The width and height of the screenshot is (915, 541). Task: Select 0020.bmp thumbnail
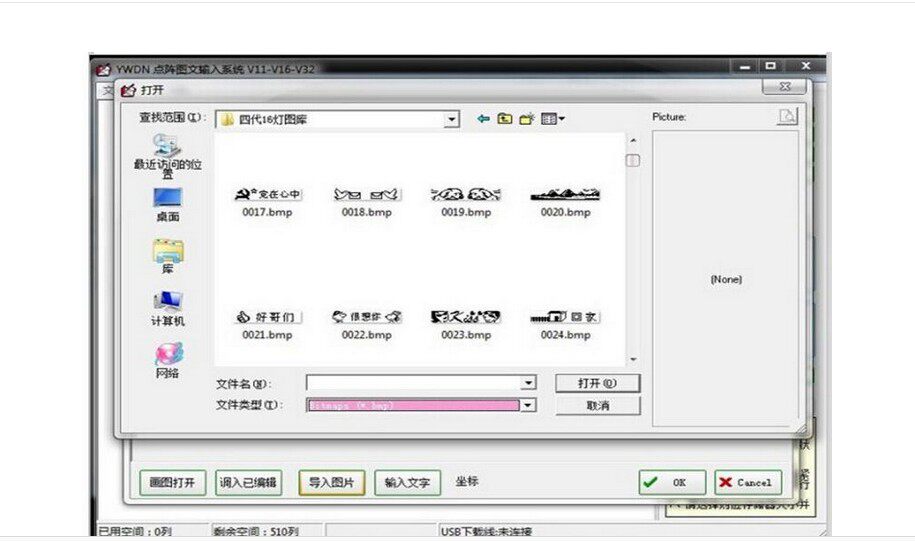[x=565, y=194]
